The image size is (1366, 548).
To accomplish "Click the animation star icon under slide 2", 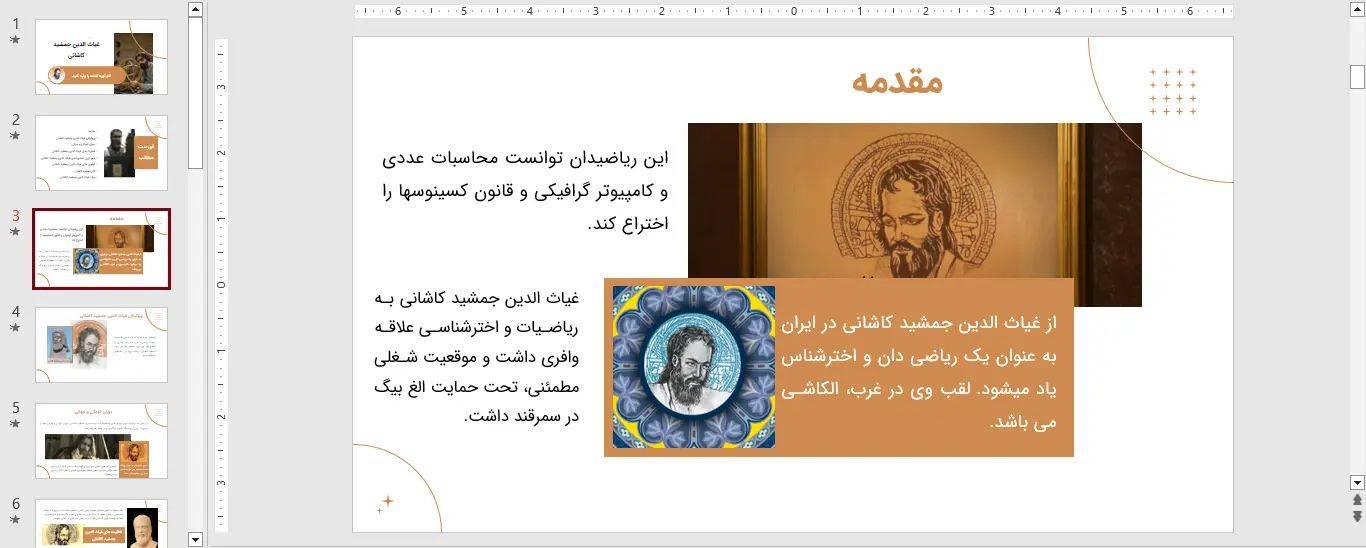I will click(14, 136).
